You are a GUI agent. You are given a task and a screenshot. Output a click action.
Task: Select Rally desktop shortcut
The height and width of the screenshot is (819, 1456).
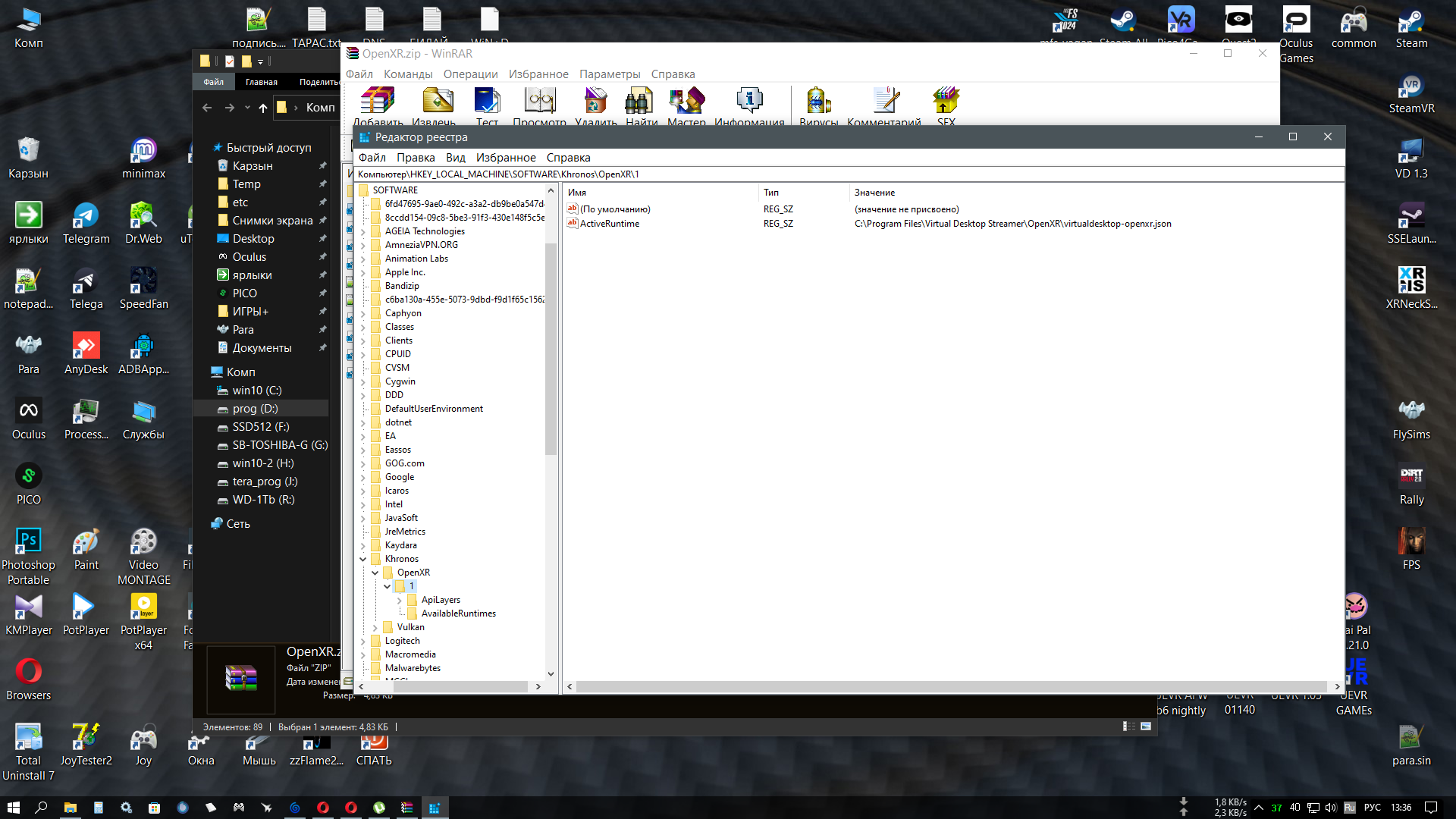pos(1411,485)
